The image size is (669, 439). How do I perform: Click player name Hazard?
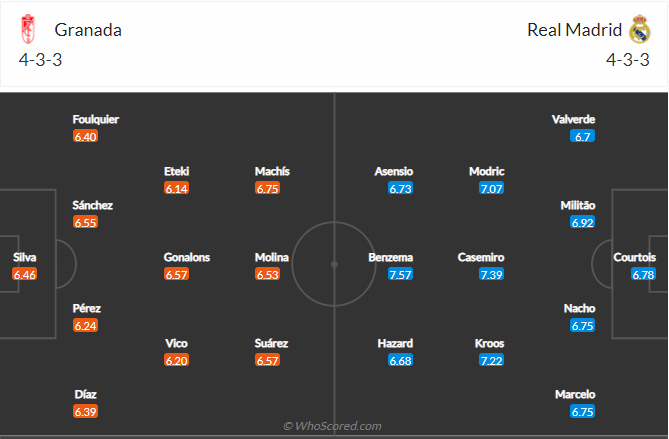pos(395,343)
